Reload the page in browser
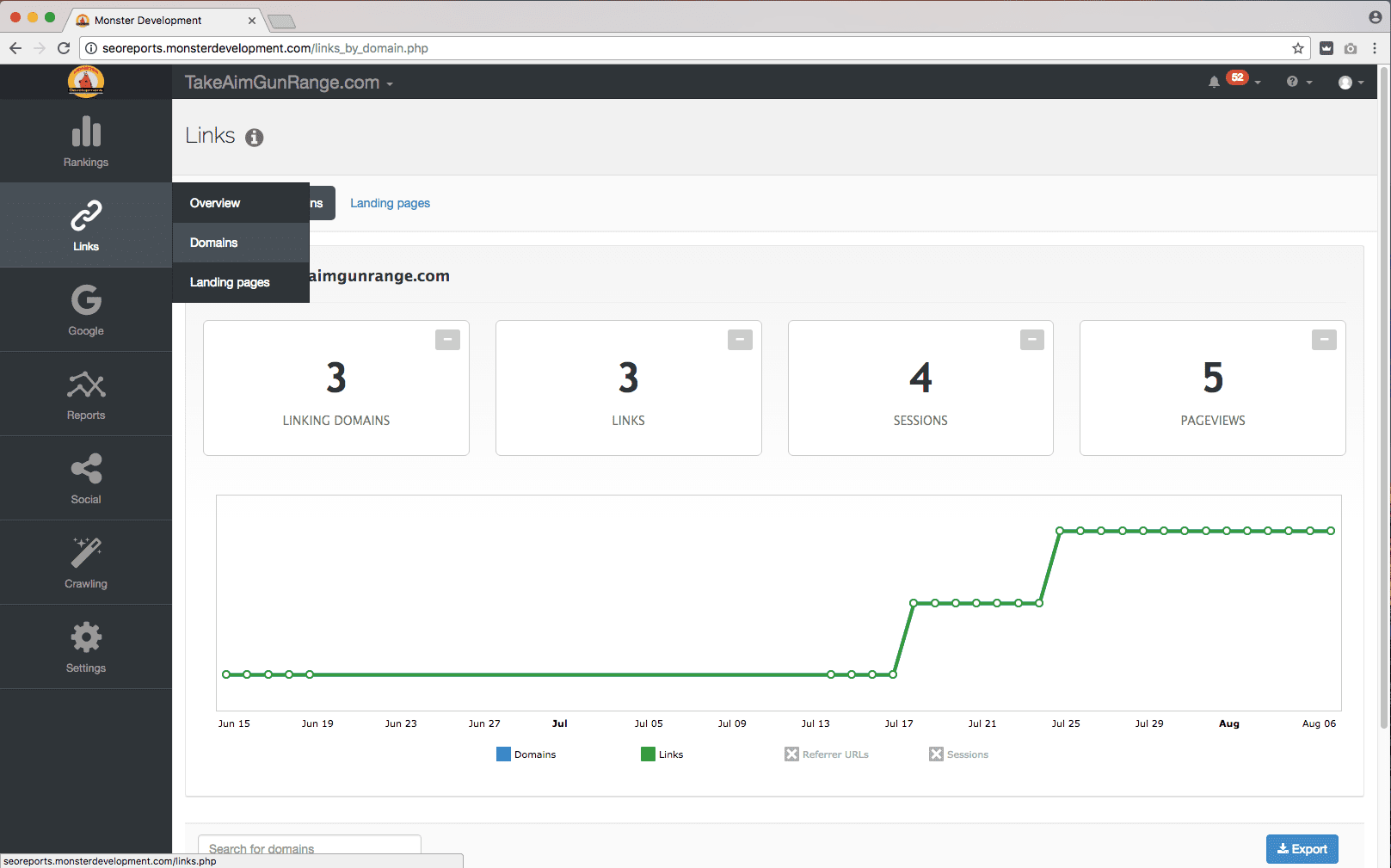 (x=64, y=48)
